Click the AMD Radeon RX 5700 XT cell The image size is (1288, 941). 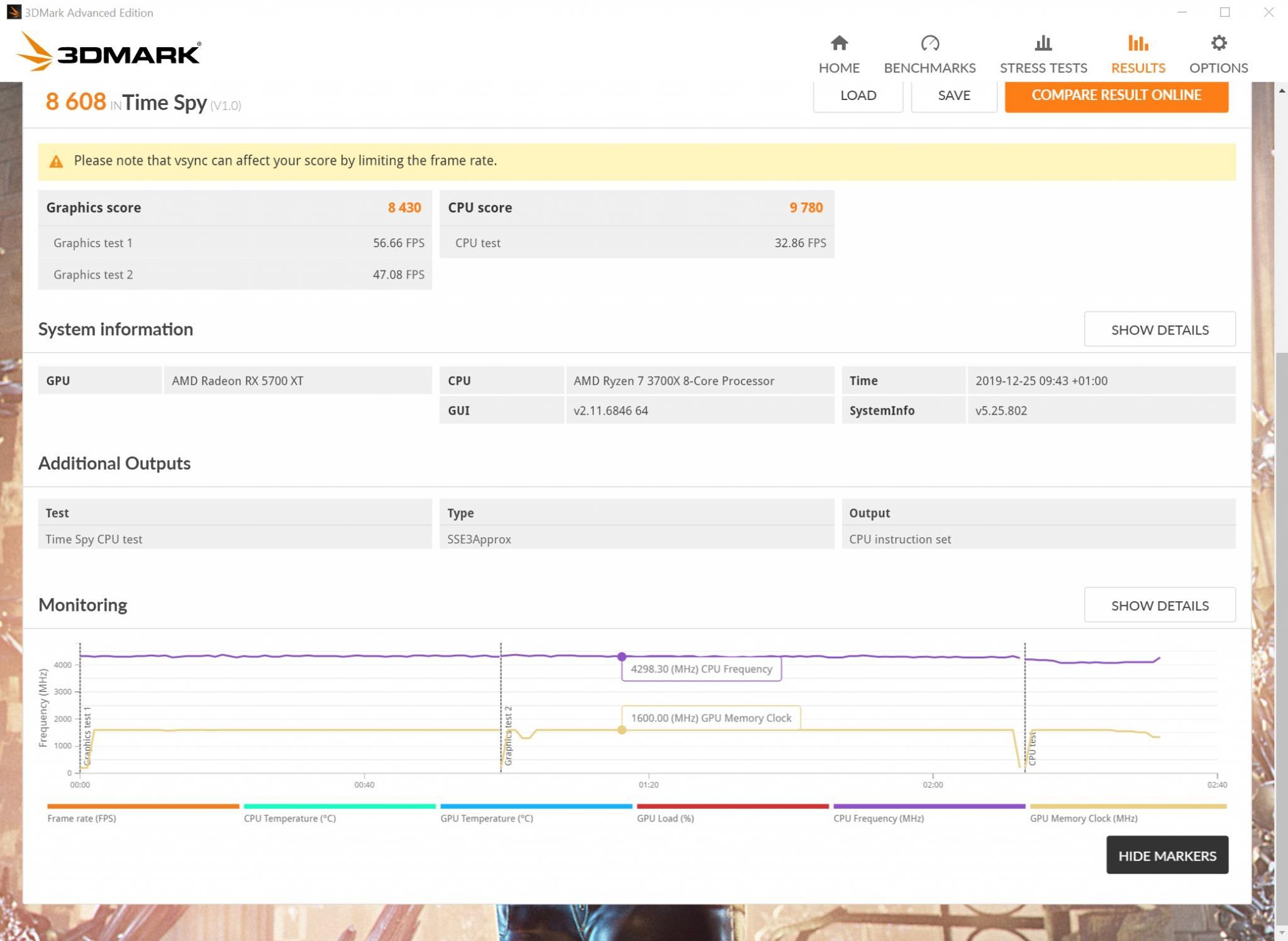pyautogui.click(x=298, y=381)
